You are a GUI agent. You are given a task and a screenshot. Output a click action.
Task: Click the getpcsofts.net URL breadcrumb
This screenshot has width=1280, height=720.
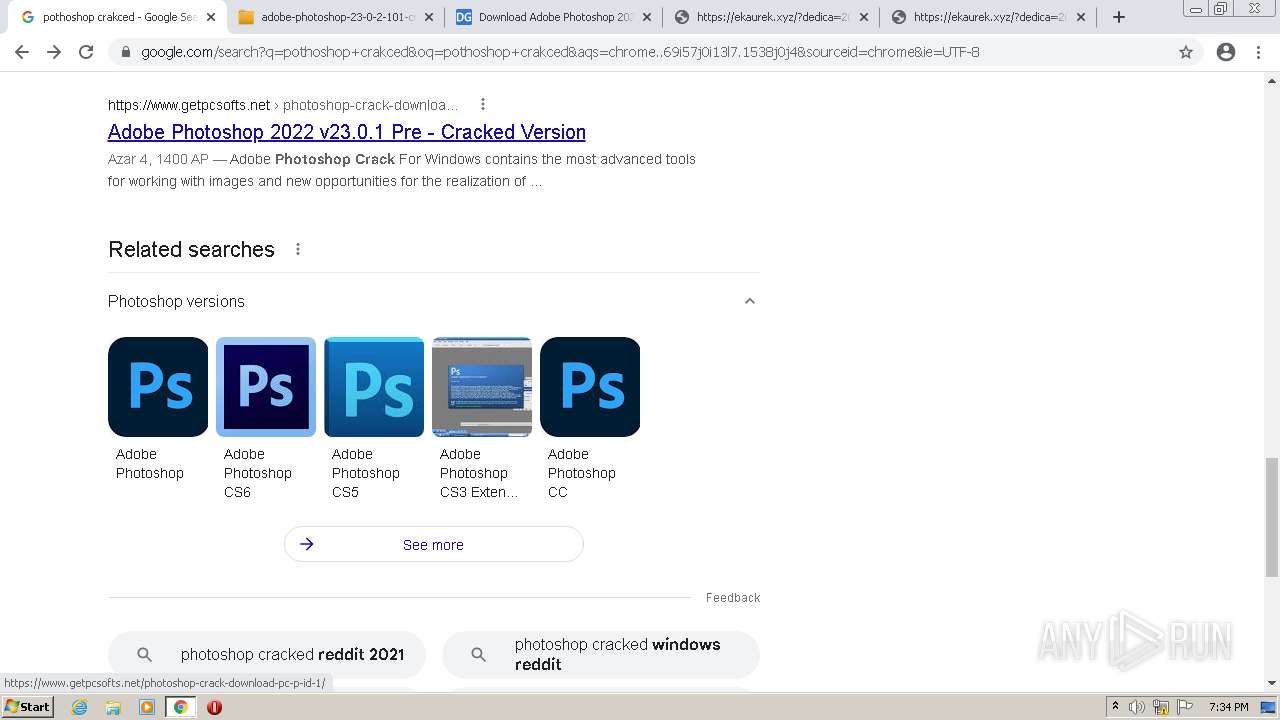click(x=283, y=105)
